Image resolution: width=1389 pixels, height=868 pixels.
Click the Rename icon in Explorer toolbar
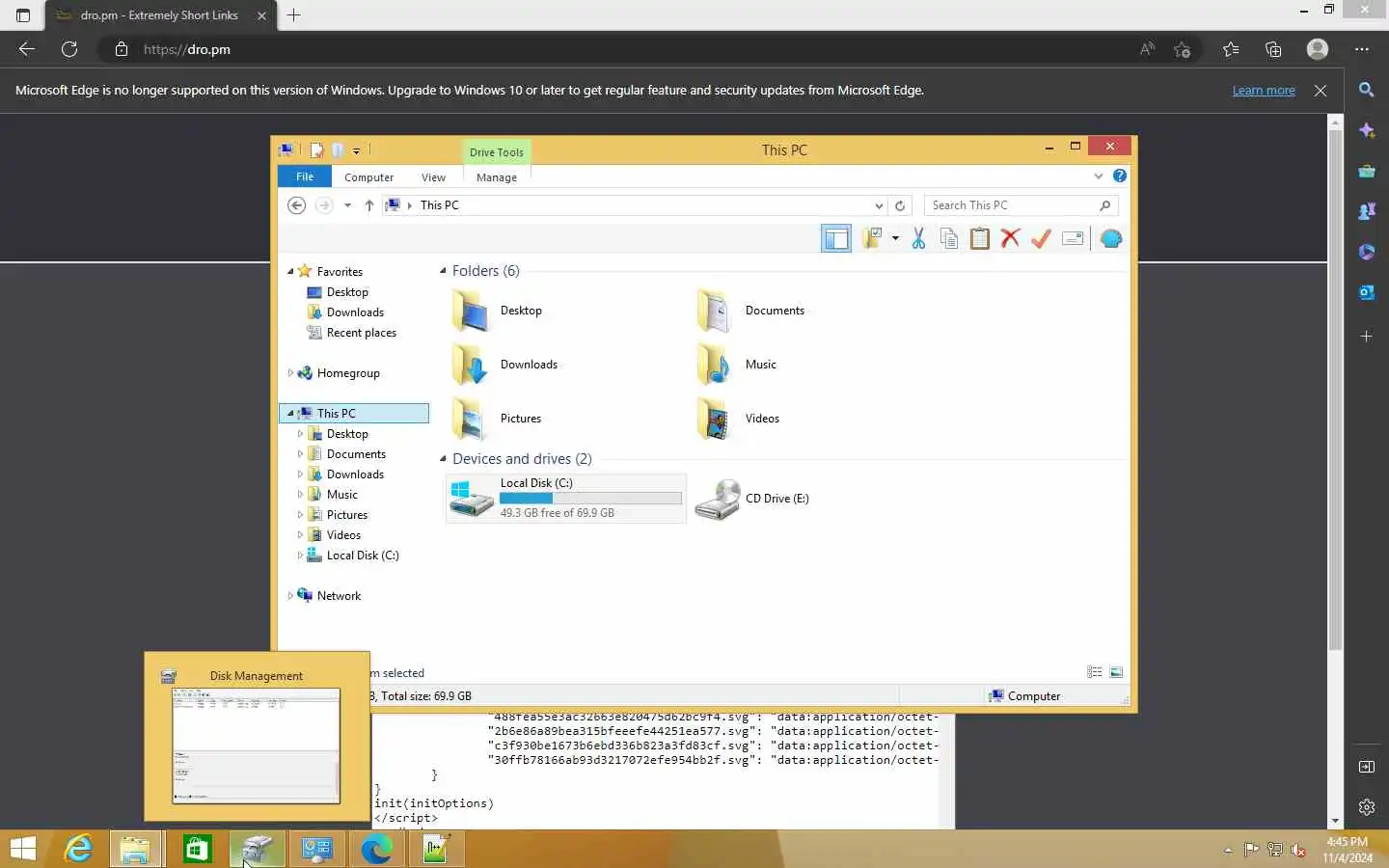(x=1073, y=238)
